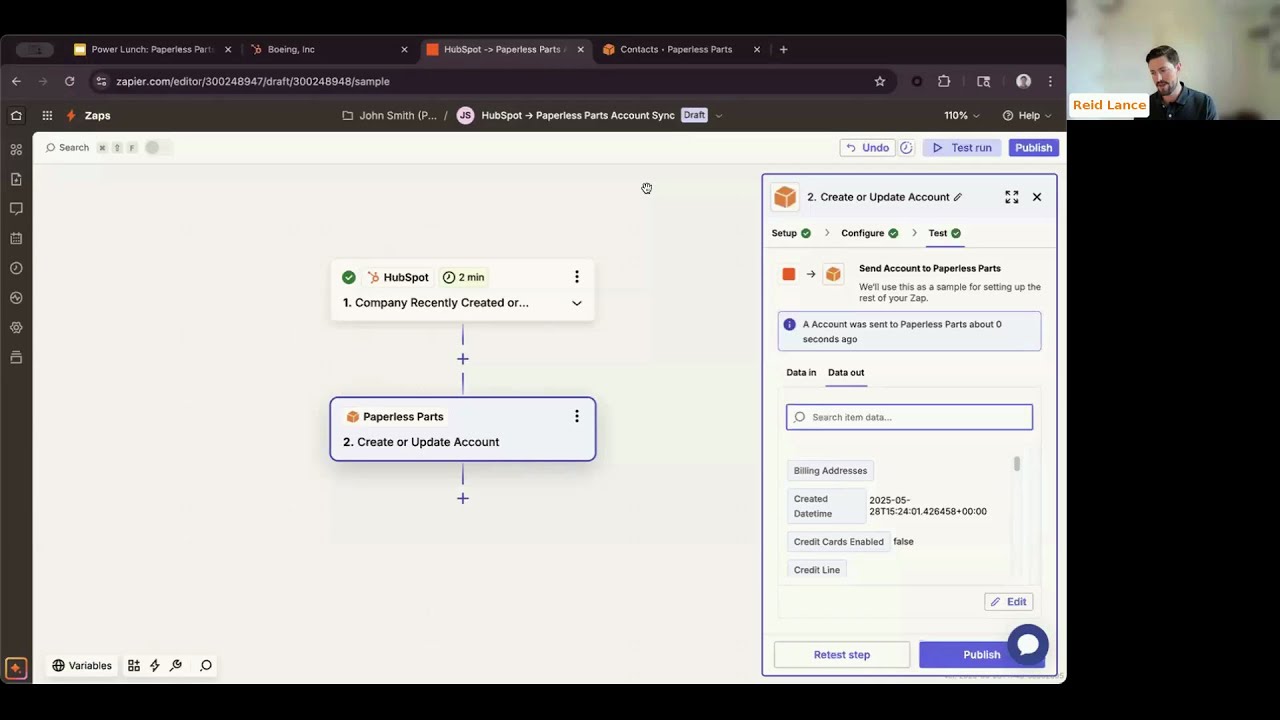Open version history clock icon near Undo

[x=906, y=147]
